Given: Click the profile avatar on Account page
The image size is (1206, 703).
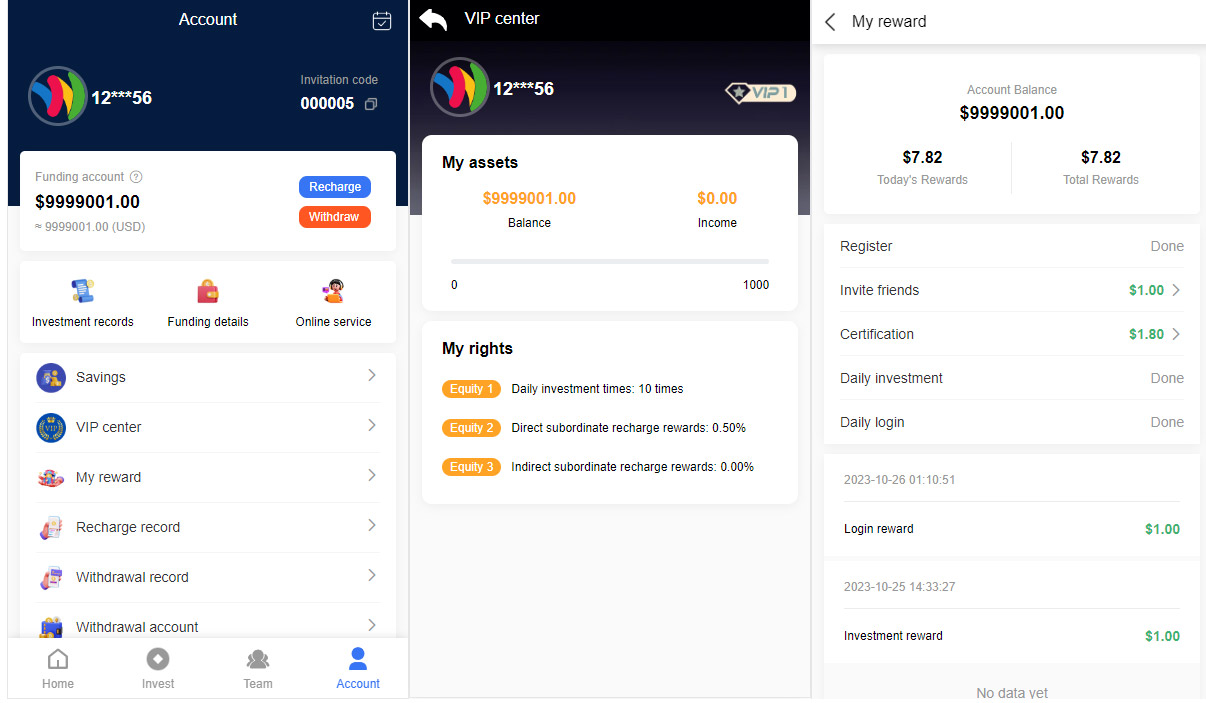Looking at the screenshot, I should 57,96.
